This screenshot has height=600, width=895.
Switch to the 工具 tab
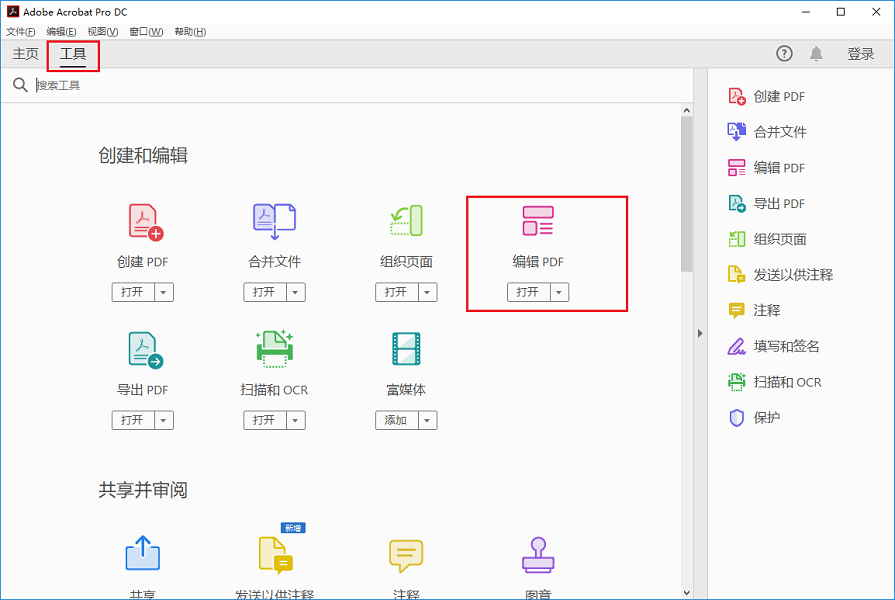click(73, 54)
